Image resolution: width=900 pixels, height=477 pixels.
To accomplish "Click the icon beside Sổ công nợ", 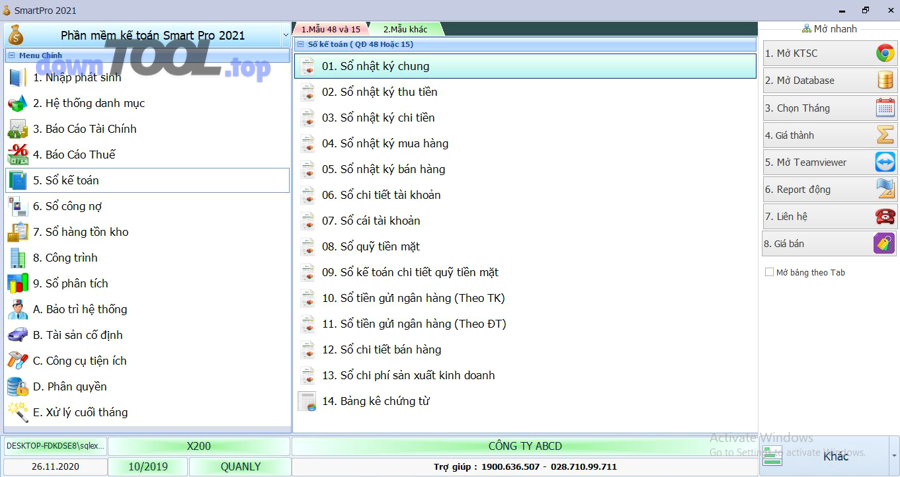I will click(18, 206).
